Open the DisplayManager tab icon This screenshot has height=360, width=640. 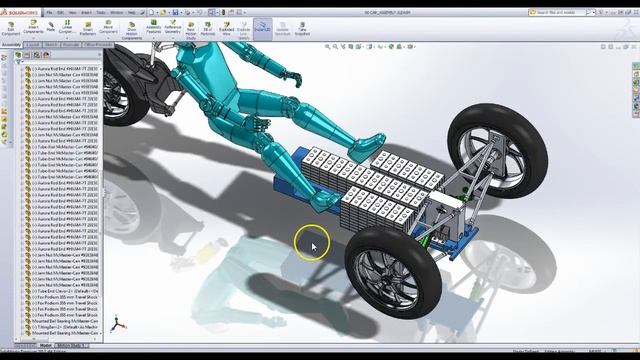tap(46, 55)
